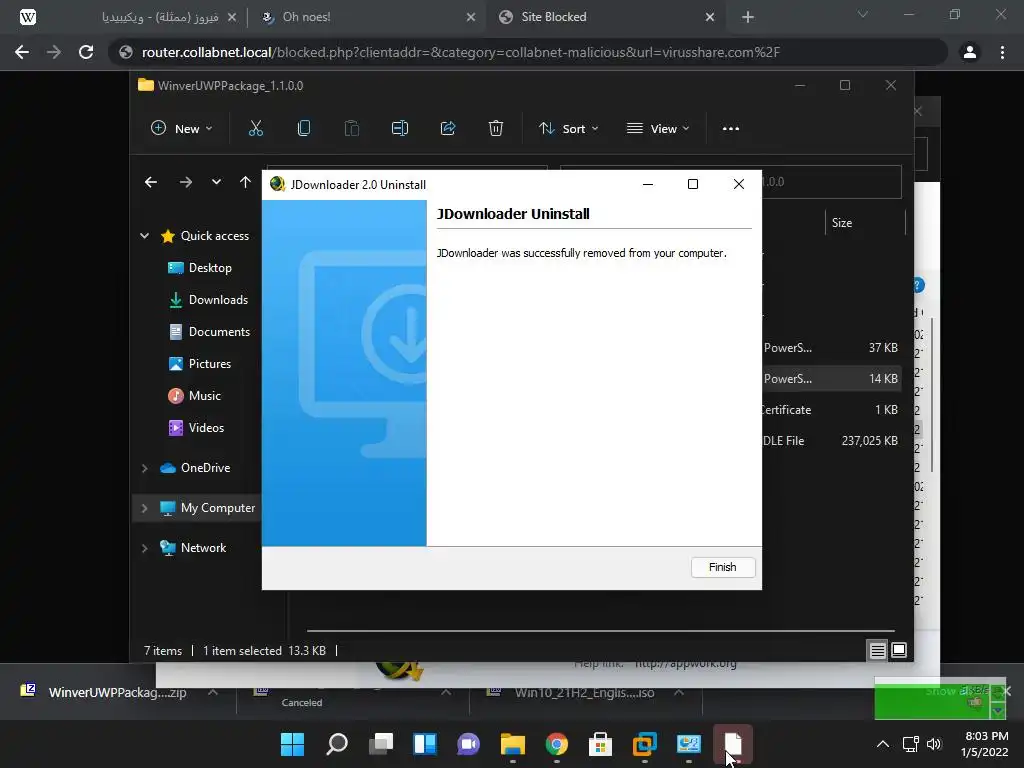Open the clock showing 8:03 PM
Screen dimensions: 1024x768
(x=984, y=744)
